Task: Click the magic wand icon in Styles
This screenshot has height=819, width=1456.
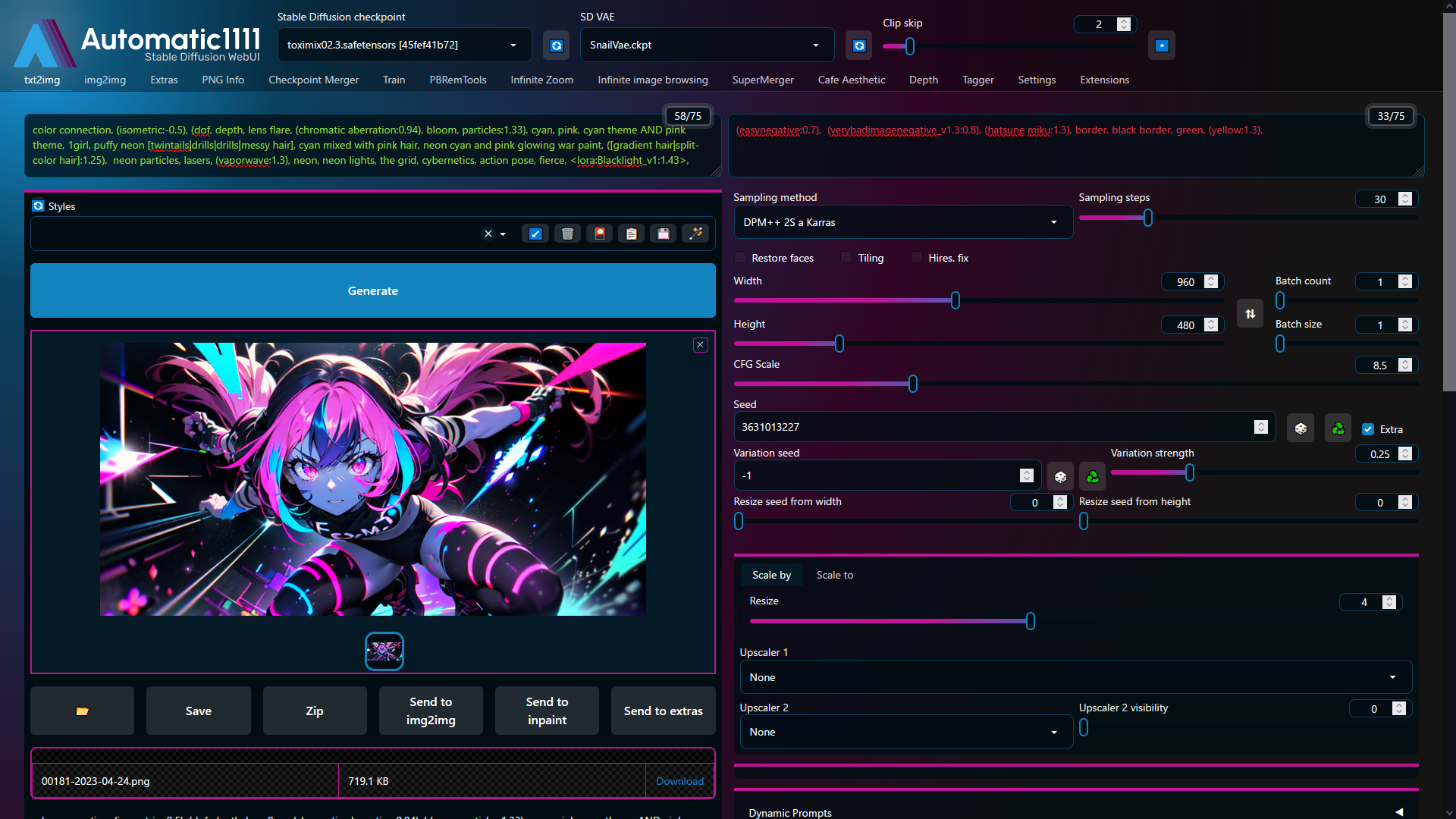Action: 695,234
